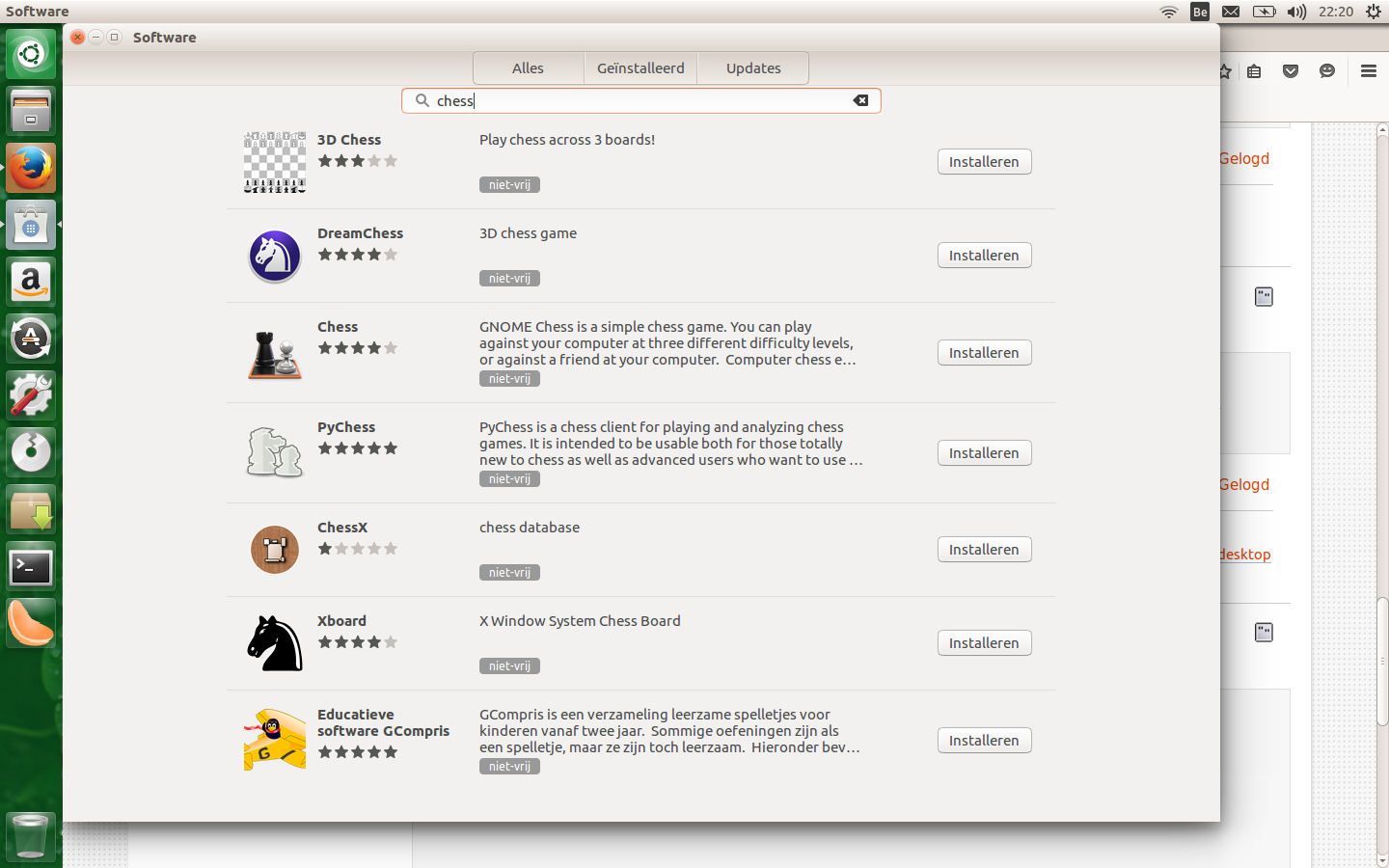Click the lower Gelogd link in Firefox
This screenshot has width=1389, height=868.
[x=1244, y=485]
